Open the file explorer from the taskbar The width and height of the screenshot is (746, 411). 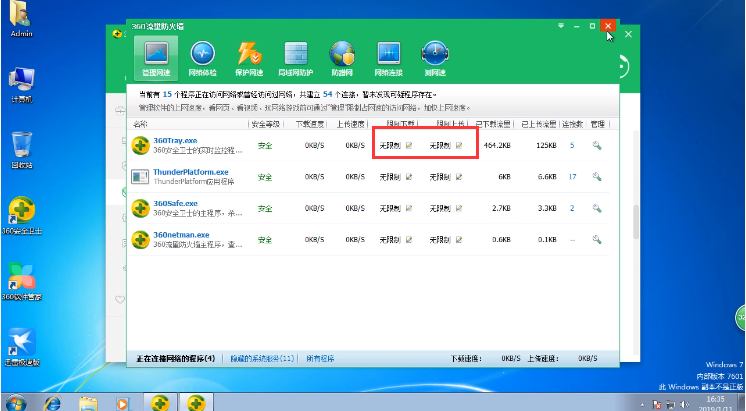point(88,403)
